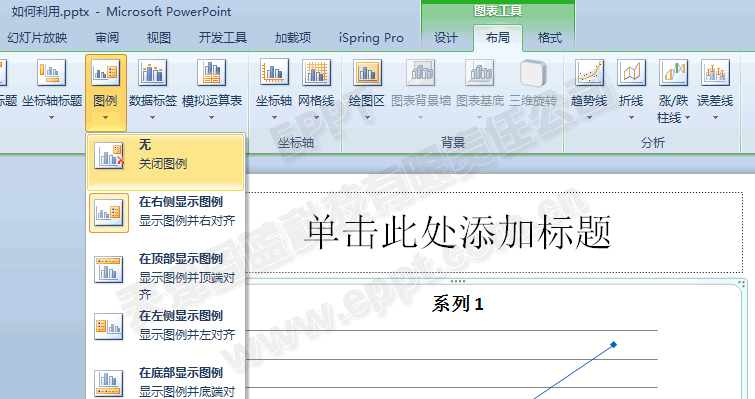Click the 系列 1 chart title
This screenshot has width=755, height=399.
[458, 304]
